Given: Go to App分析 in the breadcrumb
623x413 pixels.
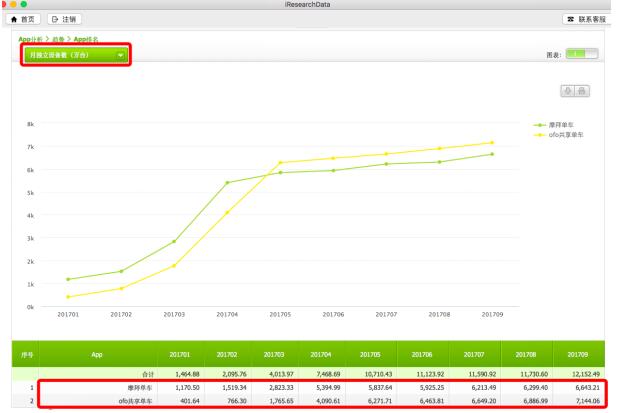Looking at the screenshot, I should tap(30, 39).
